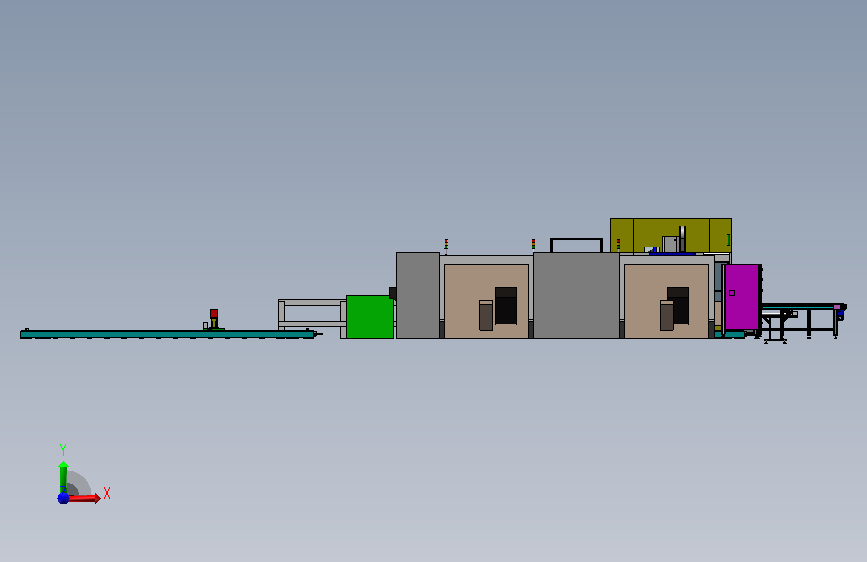
Task: Select the large center gray panel
Action: click(576, 295)
